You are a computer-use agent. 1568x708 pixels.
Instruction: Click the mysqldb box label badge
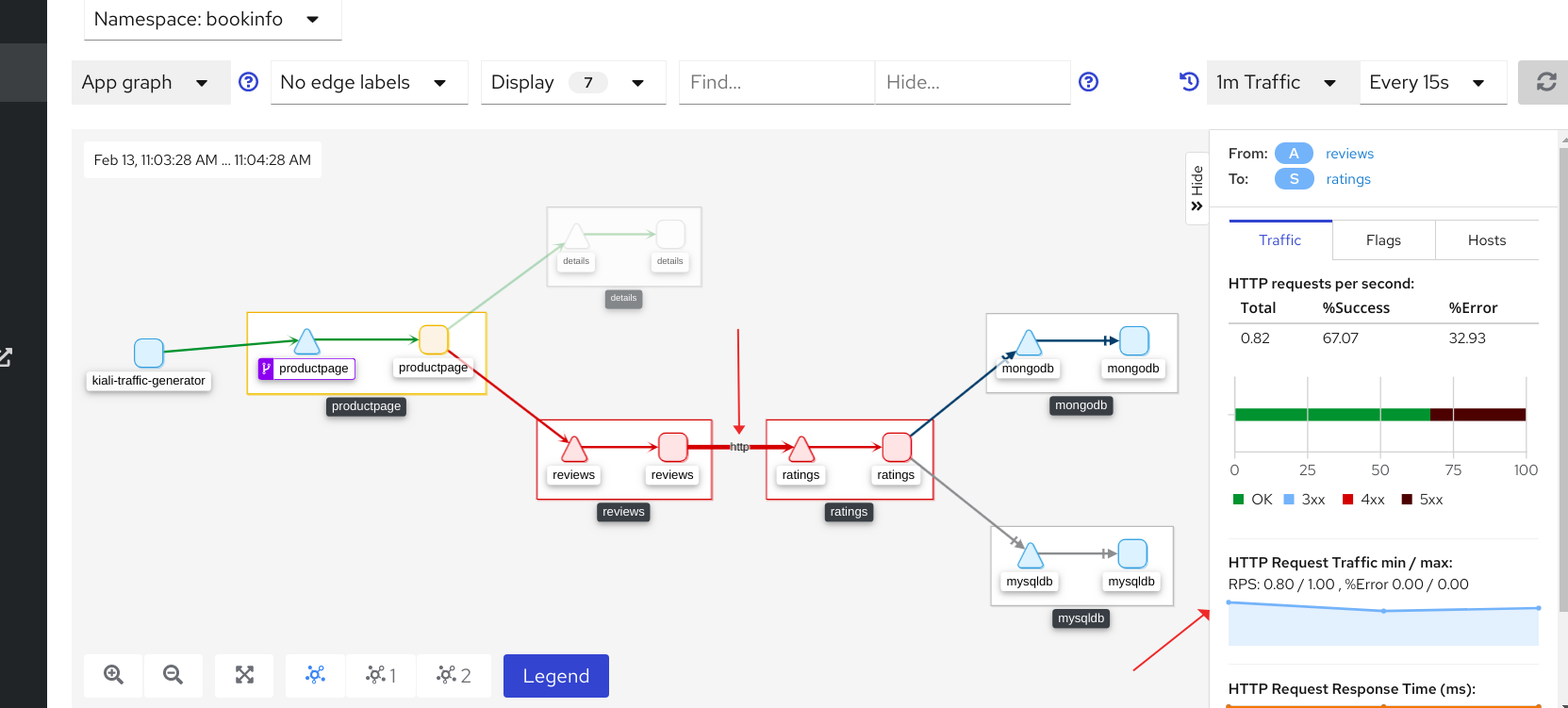tap(1081, 618)
